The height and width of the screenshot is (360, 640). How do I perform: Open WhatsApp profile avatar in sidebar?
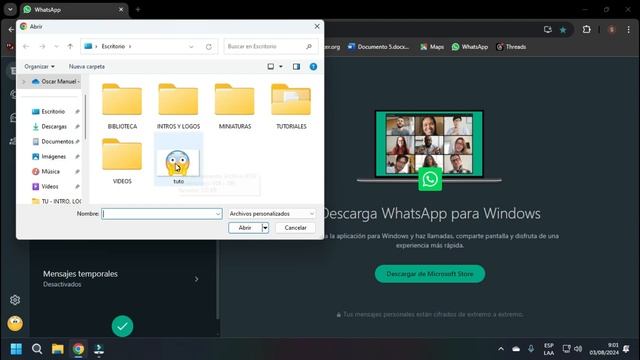pyautogui.click(x=15, y=323)
